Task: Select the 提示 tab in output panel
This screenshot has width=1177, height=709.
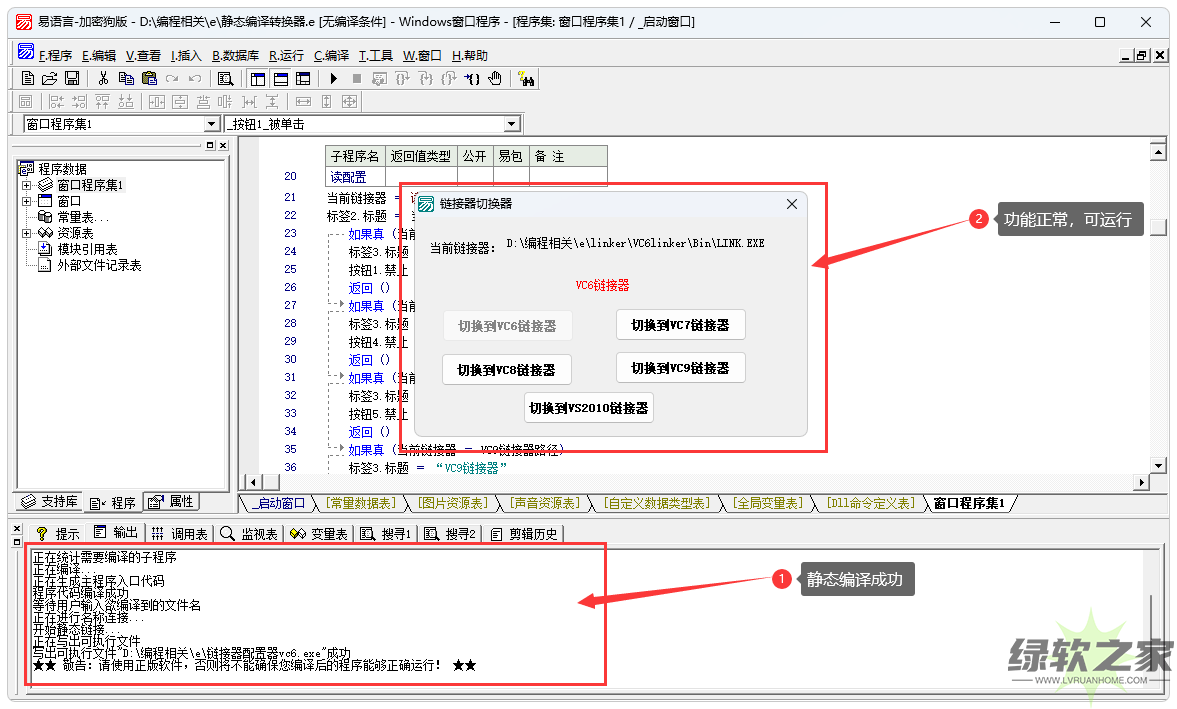Action: click(x=58, y=534)
